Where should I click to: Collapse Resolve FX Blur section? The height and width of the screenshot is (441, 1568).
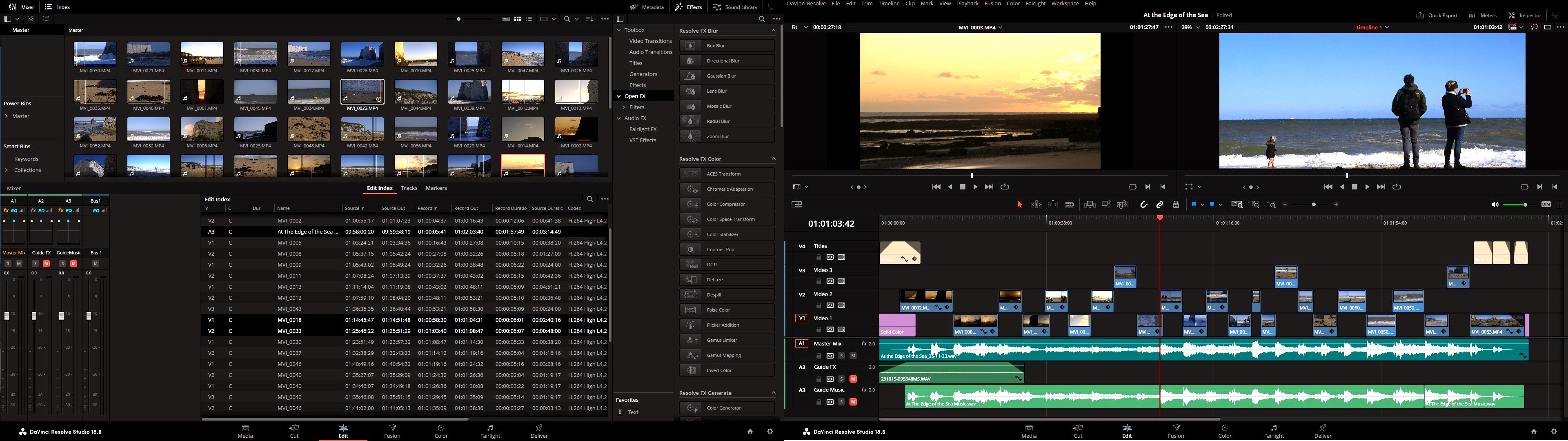click(x=774, y=31)
